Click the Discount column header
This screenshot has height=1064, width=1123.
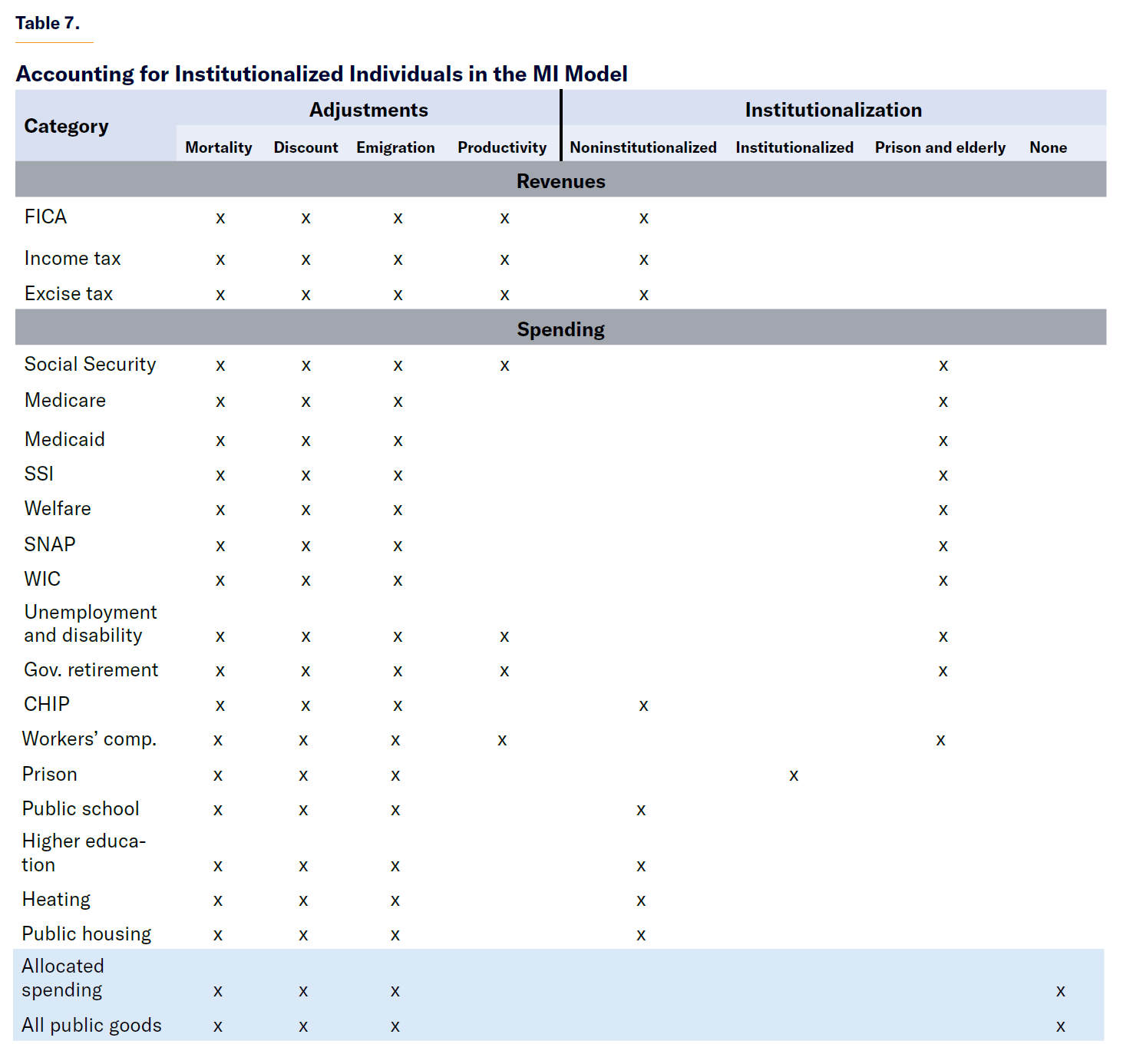tap(306, 147)
